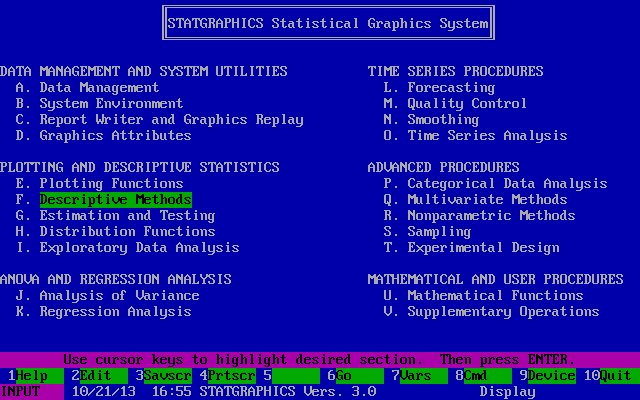Viewport: 640px width, 400px height.
Task: Click the 2 Edit function key
Action: (x=95, y=376)
